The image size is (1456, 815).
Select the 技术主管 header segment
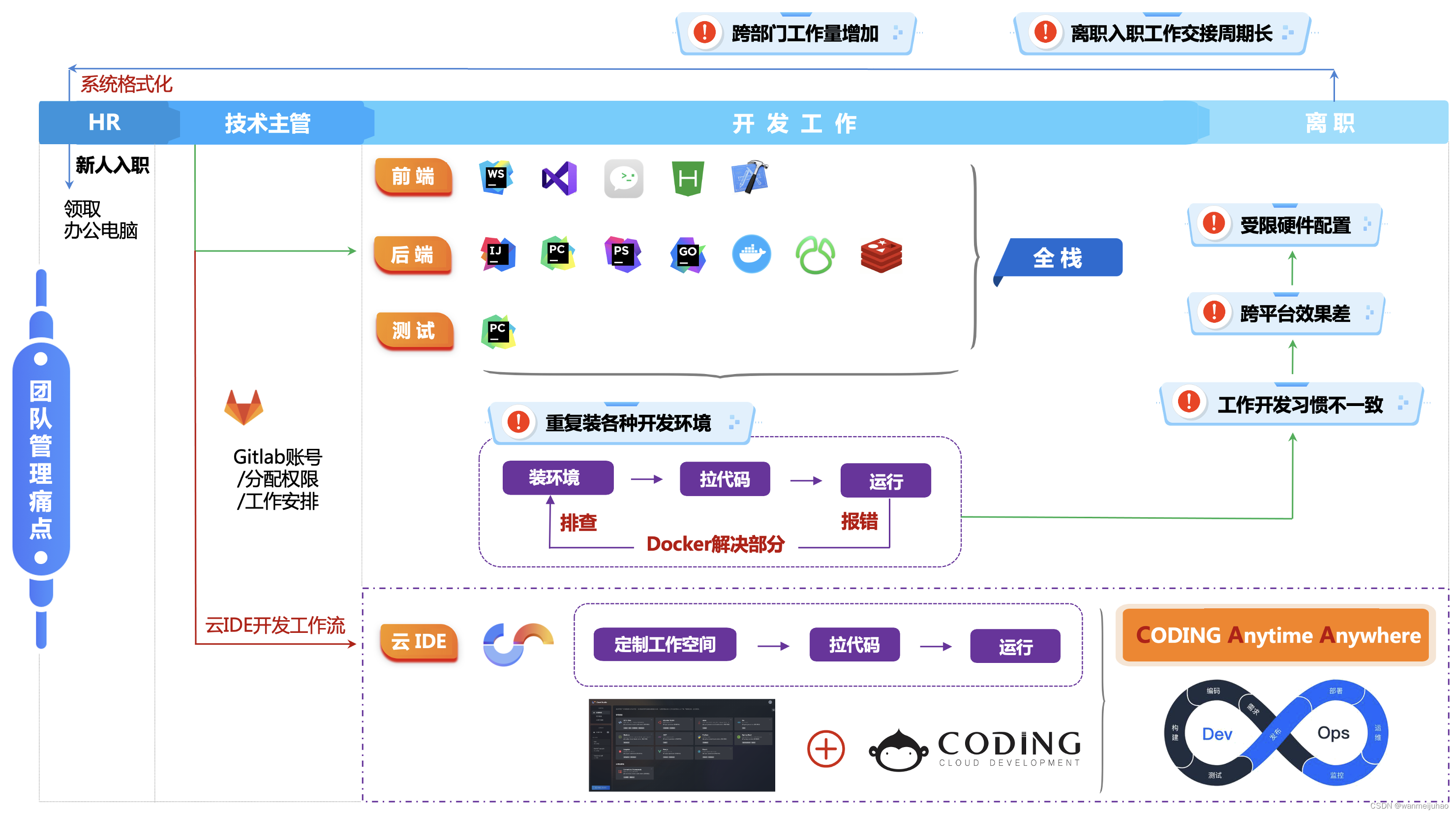(x=268, y=122)
